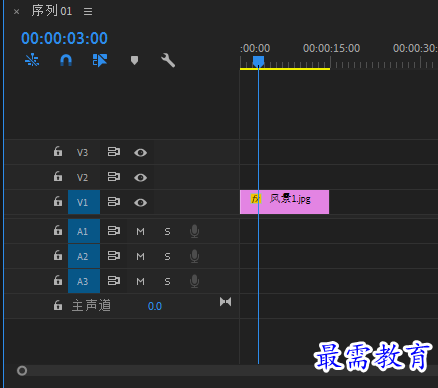This screenshot has height=388, width=438.
Task: Click the 主声道 master track label
Action: tap(91, 305)
